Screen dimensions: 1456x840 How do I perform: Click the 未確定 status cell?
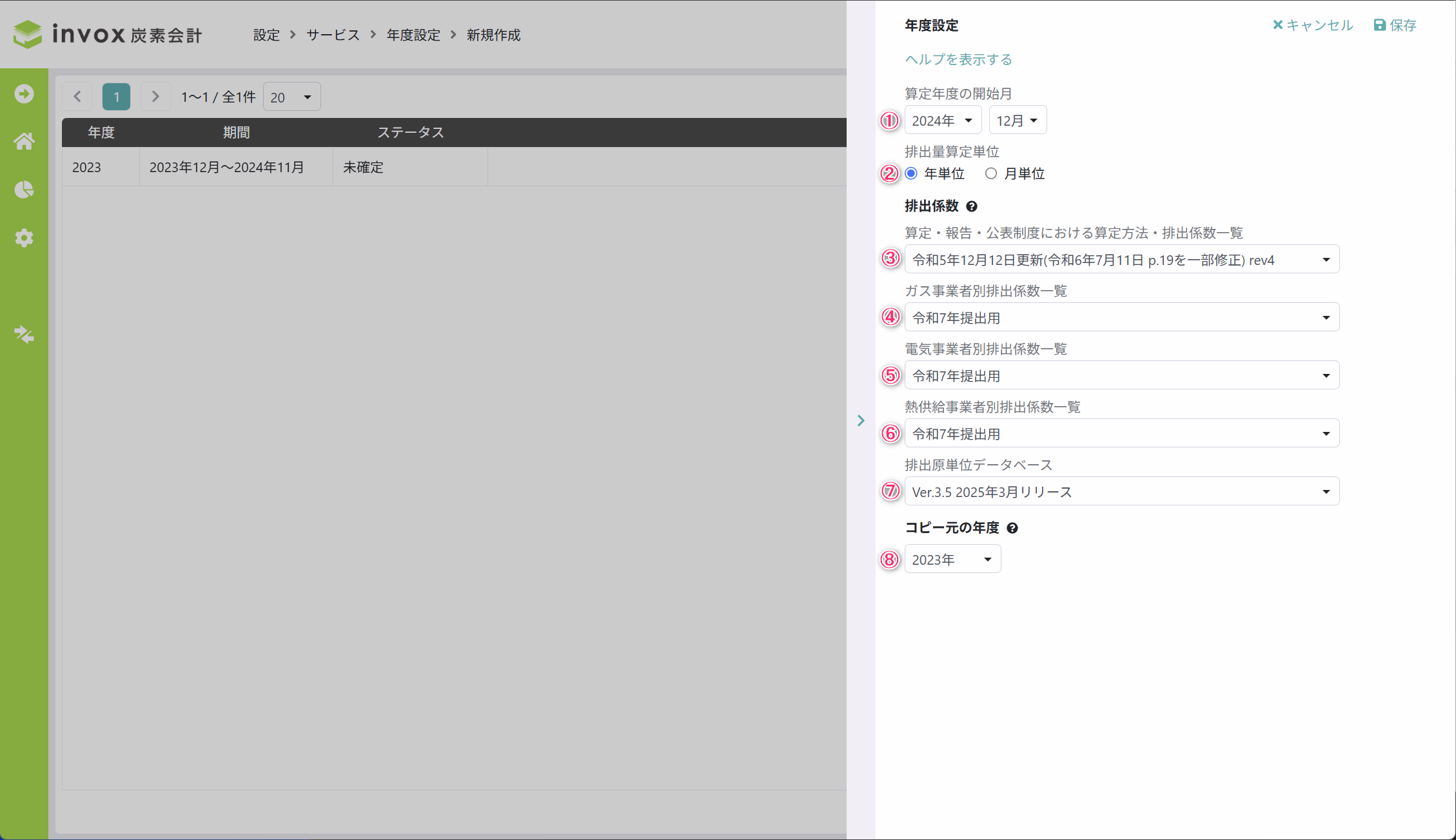[x=410, y=167]
